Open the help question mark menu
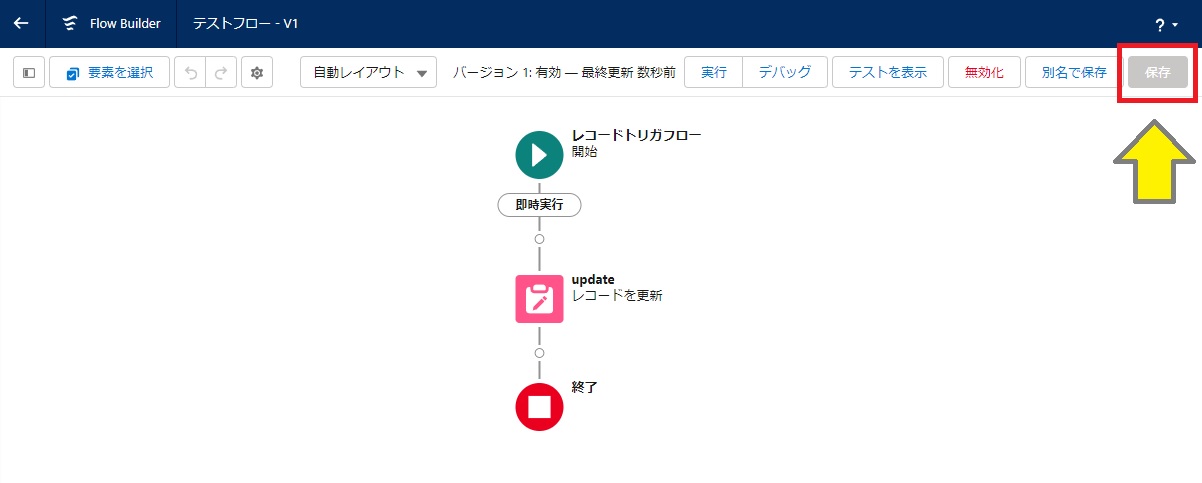Viewport: 1202px width, 483px height. pos(1165,25)
